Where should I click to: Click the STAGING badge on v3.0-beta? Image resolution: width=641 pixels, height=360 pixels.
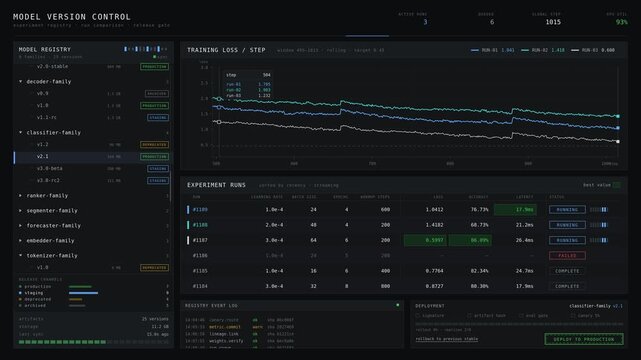(x=158, y=168)
